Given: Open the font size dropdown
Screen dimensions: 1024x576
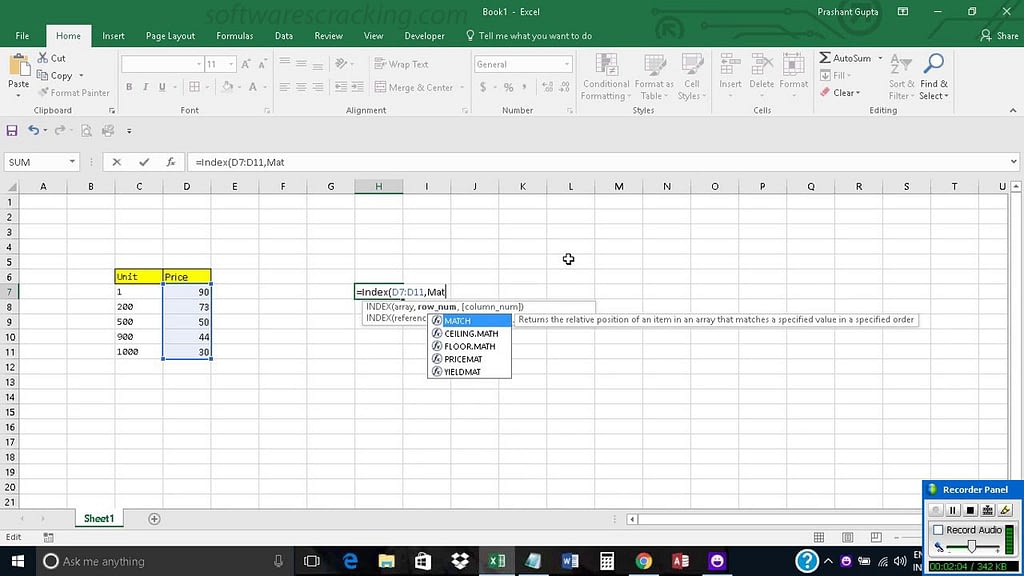Looking at the screenshot, I should coord(231,64).
